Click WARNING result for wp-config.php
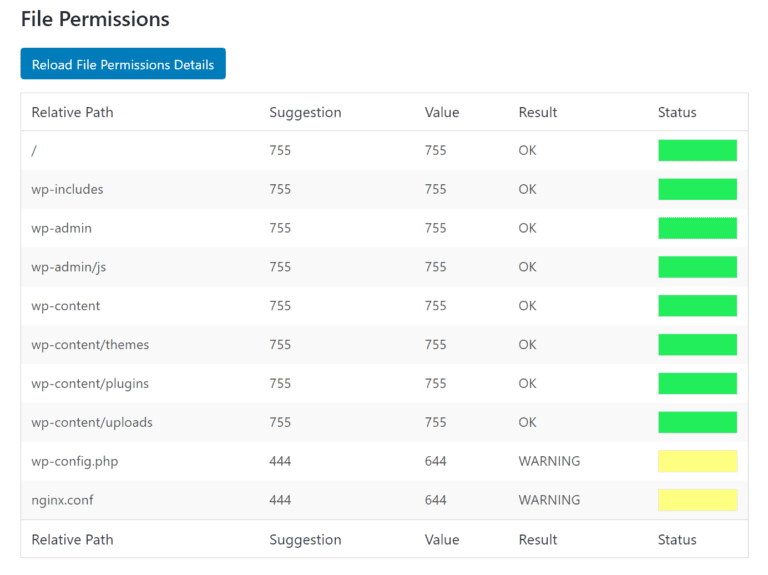768x575 pixels. [549, 461]
